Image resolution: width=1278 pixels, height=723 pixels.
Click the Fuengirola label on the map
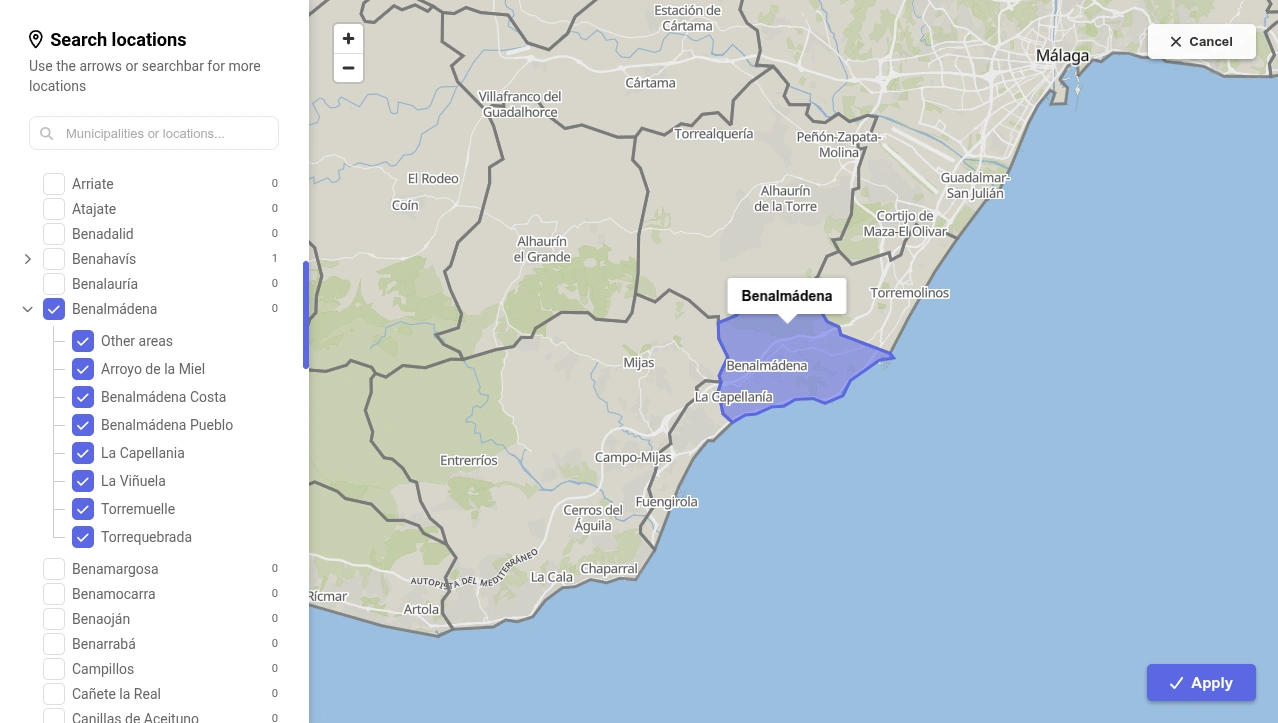pyautogui.click(x=666, y=502)
